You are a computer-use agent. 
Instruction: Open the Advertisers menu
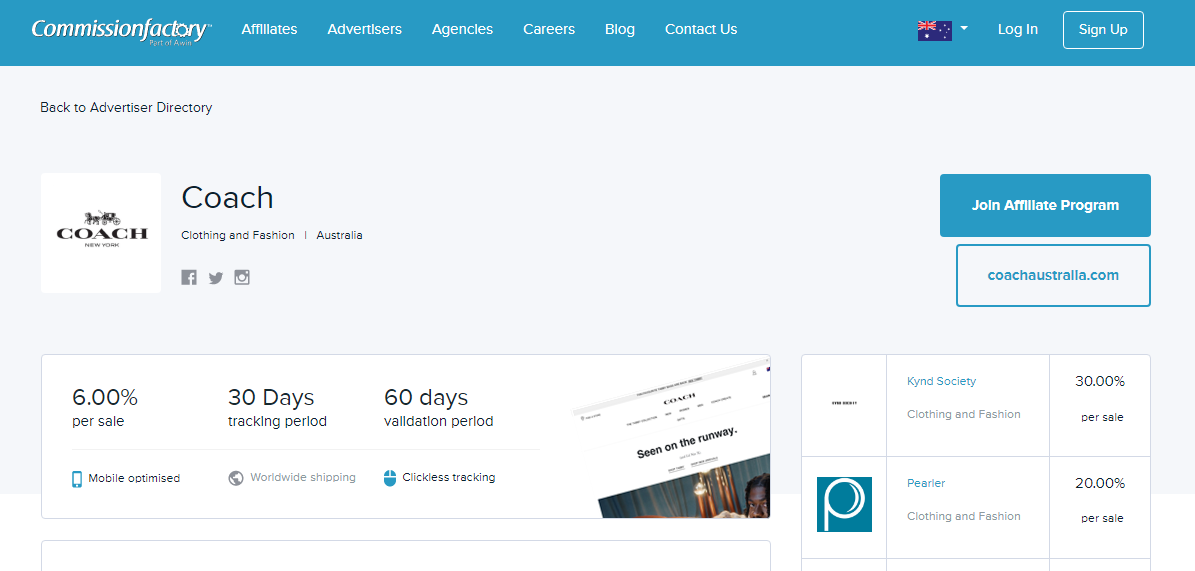[x=364, y=29]
